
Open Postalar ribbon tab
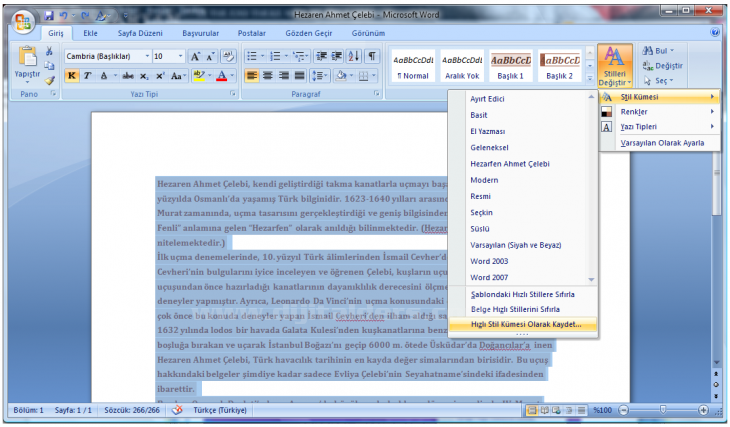click(x=251, y=33)
